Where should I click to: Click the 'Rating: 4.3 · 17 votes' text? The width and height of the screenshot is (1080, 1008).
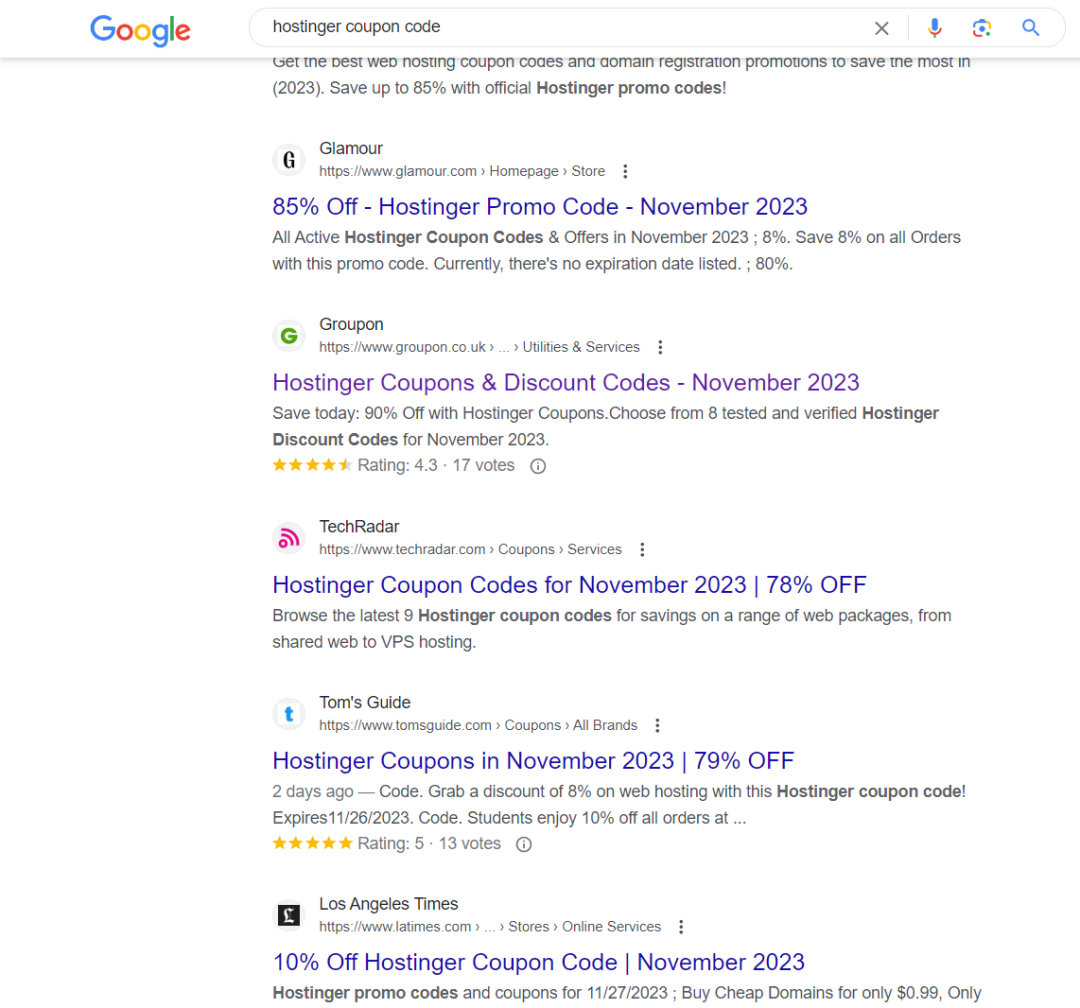click(x=436, y=466)
